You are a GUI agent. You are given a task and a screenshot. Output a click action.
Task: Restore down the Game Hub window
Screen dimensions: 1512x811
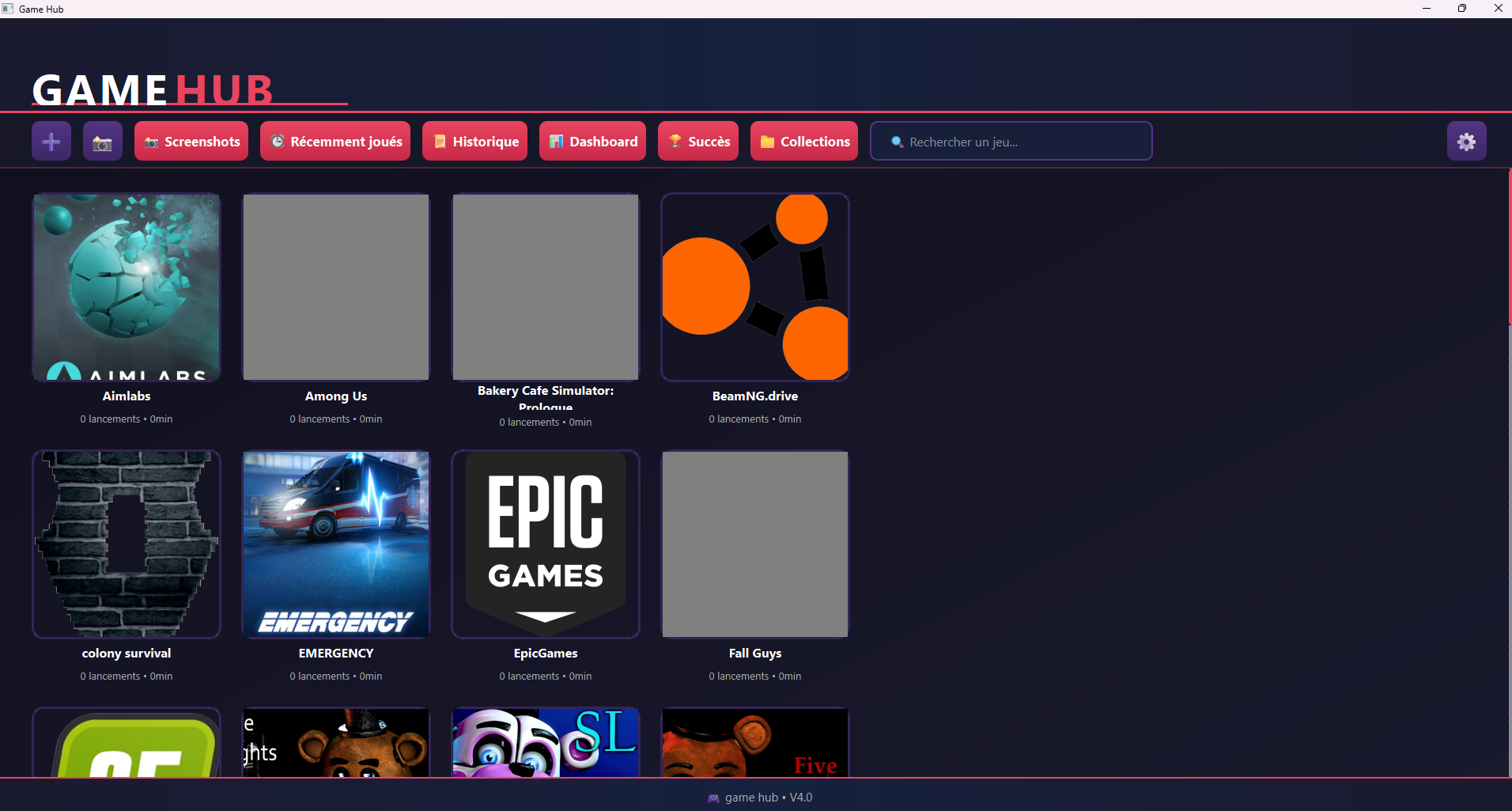pyautogui.click(x=1462, y=9)
